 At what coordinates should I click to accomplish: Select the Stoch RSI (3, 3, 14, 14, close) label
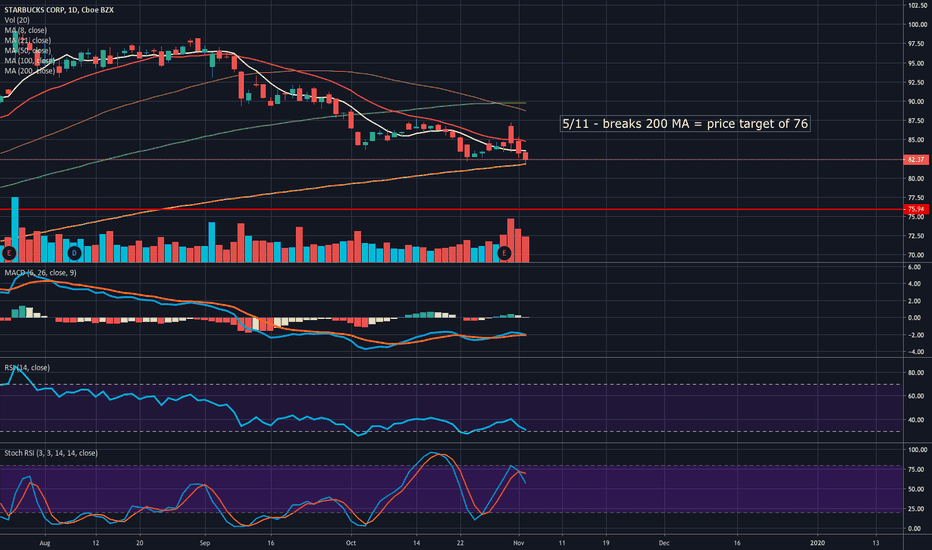[x=51, y=453]
